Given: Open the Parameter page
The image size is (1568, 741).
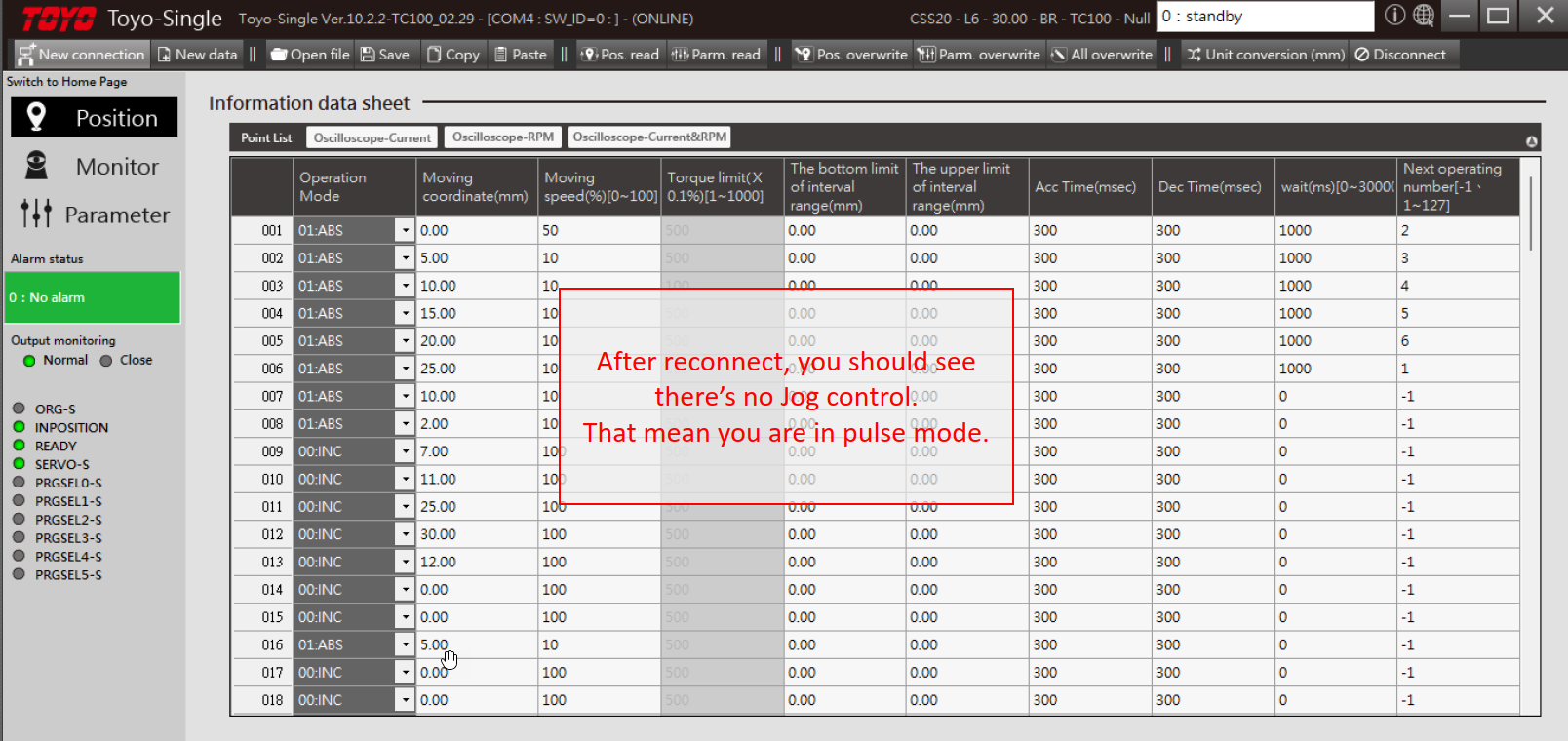Looking at the screenshot, I should pyautogui.click(x=95, y=214).
